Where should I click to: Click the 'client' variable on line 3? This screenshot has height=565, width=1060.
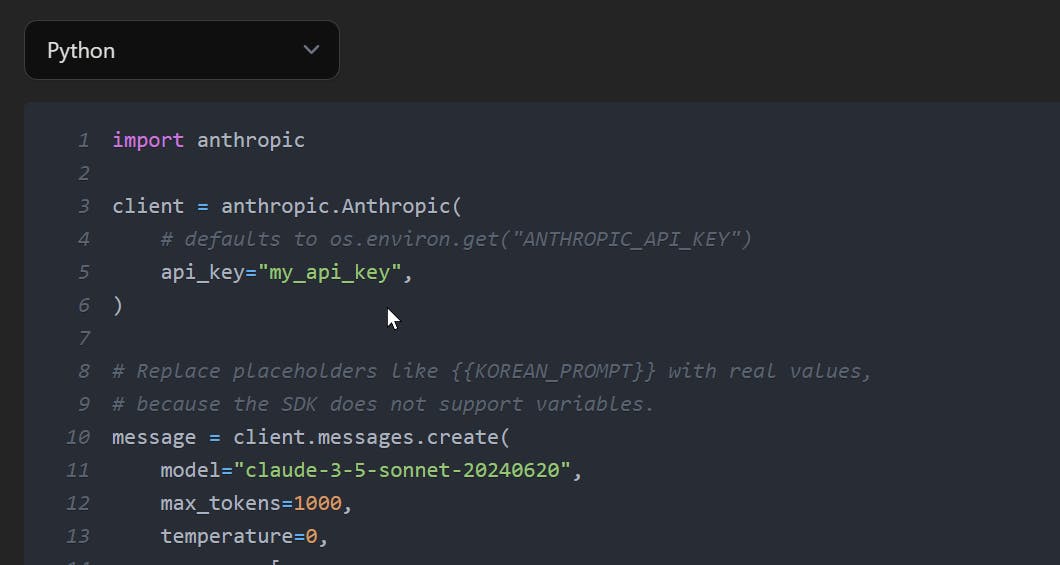click(x=148, y=206)
